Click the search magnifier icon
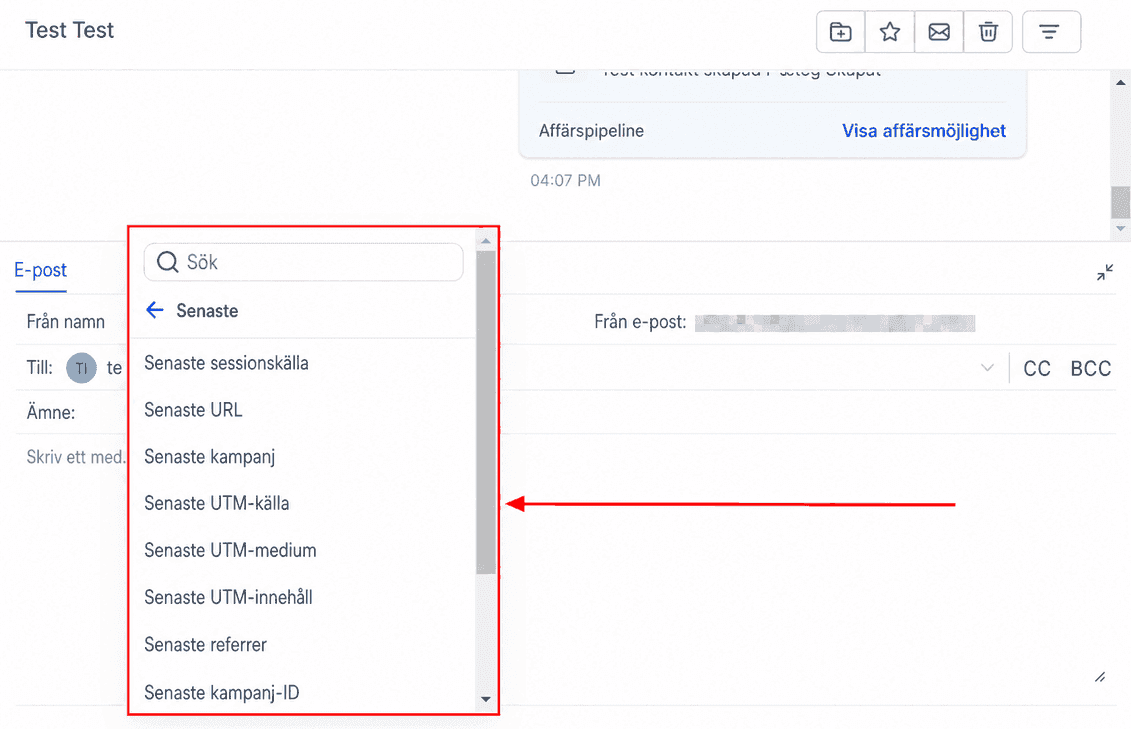This screenshot has width=1131, height=729. (167, 262)
